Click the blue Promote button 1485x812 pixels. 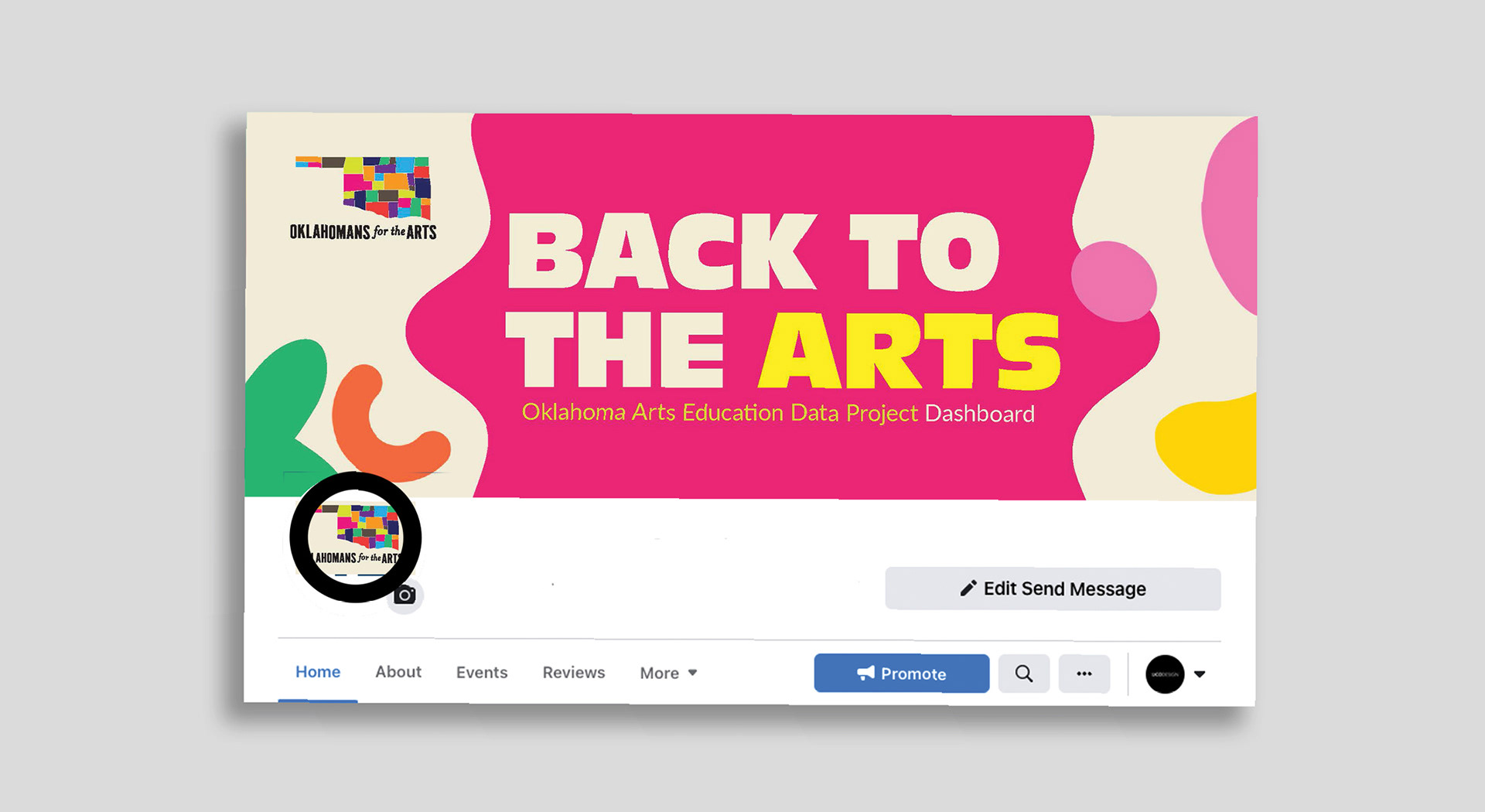click(x=902, y=674)
